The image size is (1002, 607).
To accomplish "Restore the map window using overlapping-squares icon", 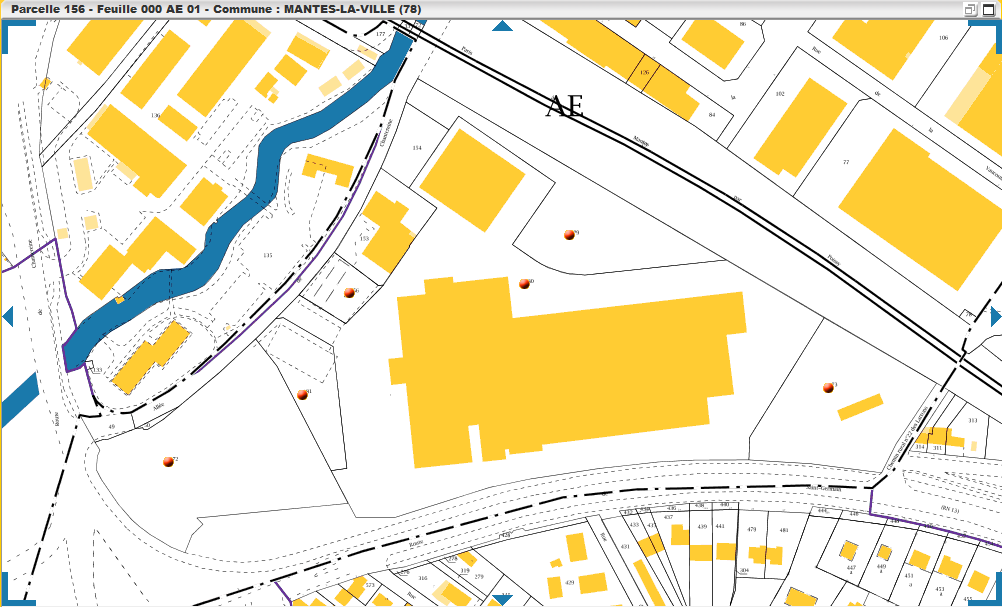I will 970,9.
